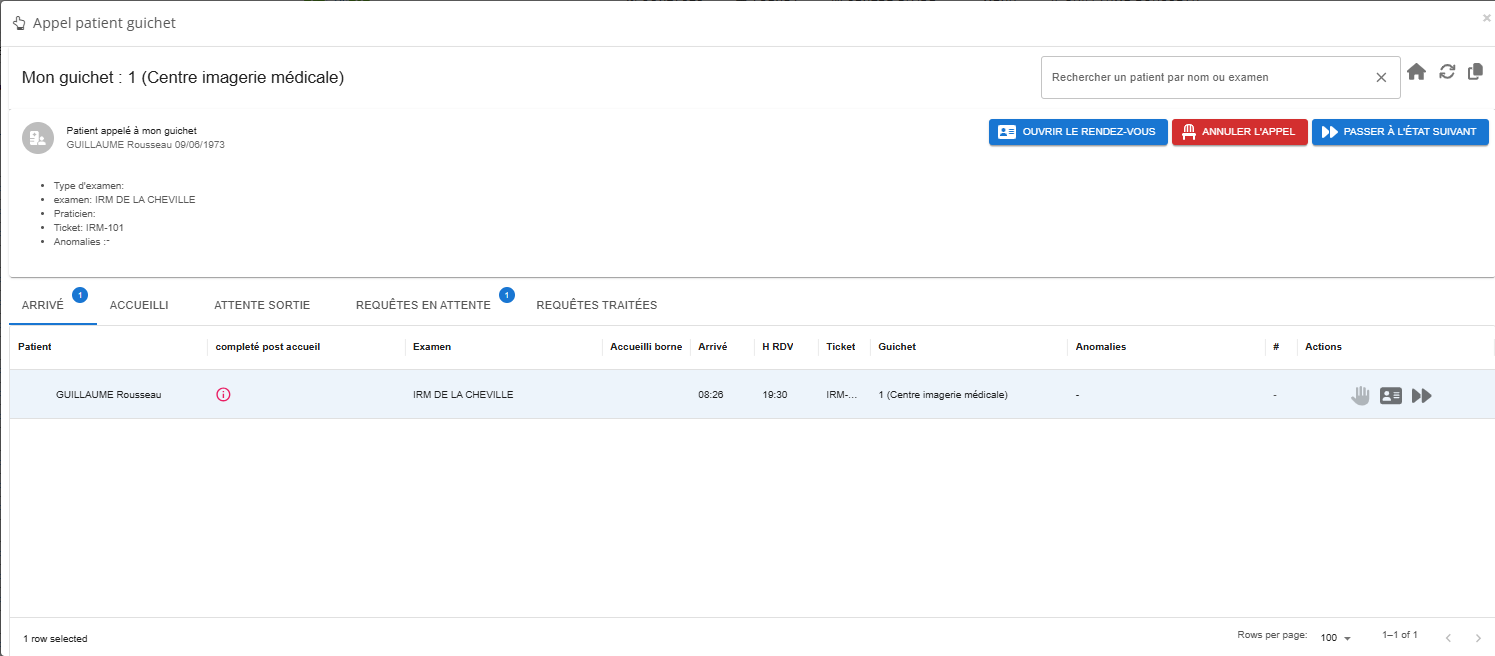This screenshot has width=1495, height=656.
Task: Click the copy documents icon top right
Action: point(1475,71)
